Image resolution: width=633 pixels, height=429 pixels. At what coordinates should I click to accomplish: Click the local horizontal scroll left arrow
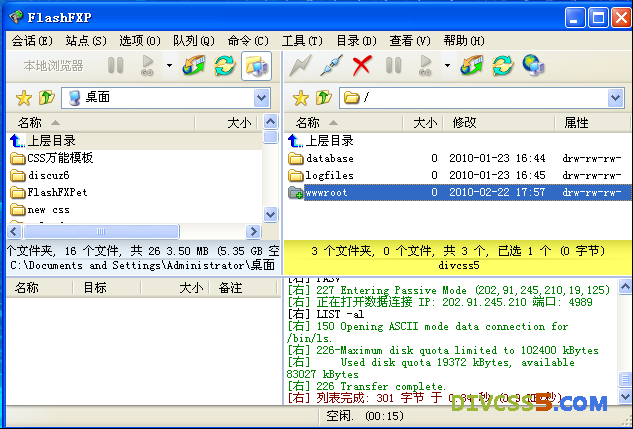14,232
